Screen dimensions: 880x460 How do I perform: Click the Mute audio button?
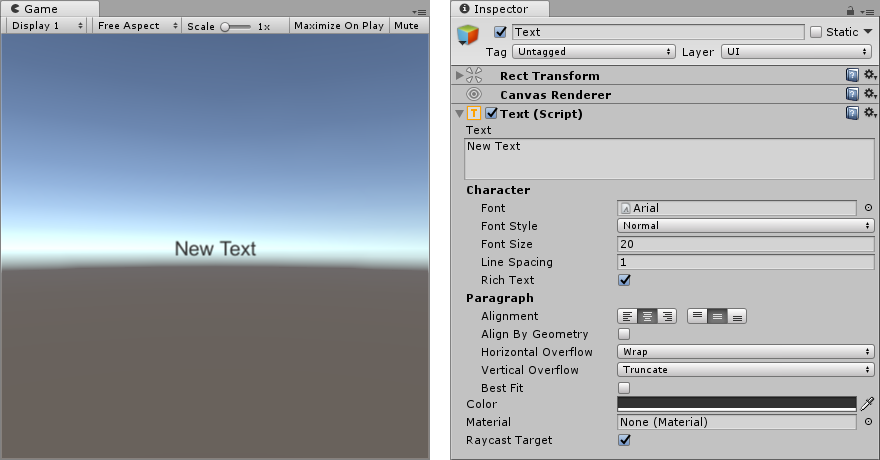[406, 26]
